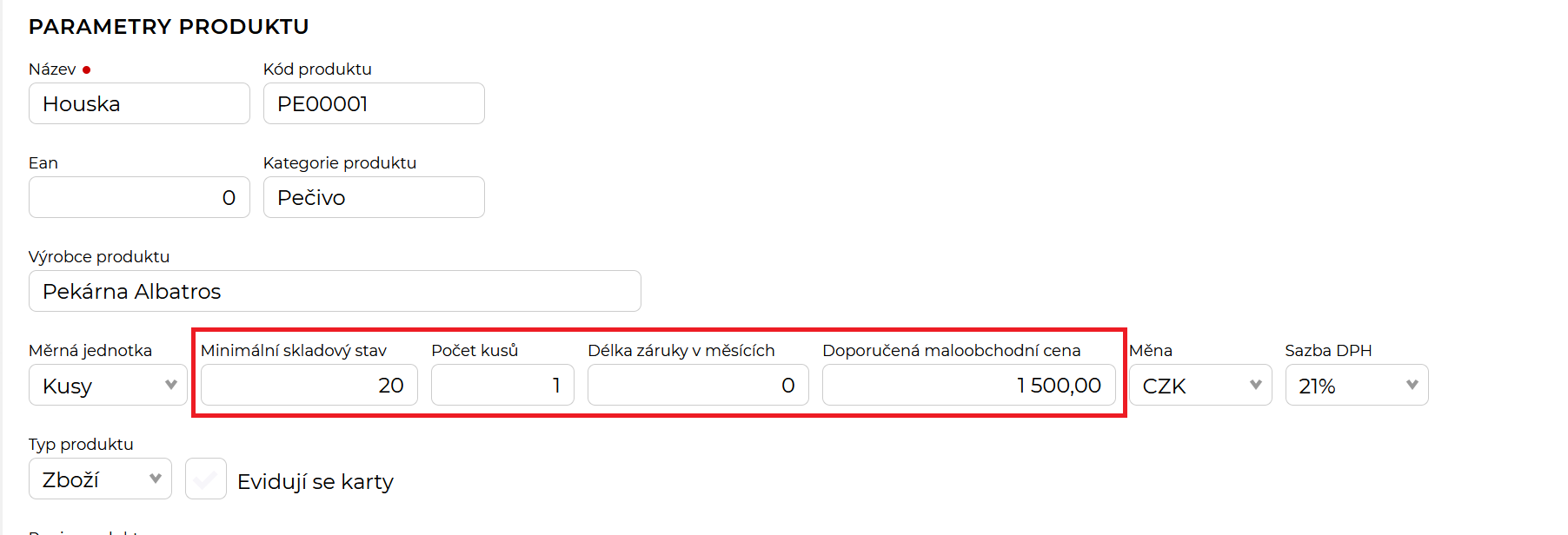Click the Počet kusů input
Screen dimensions: 1568x535
[502, 386]
